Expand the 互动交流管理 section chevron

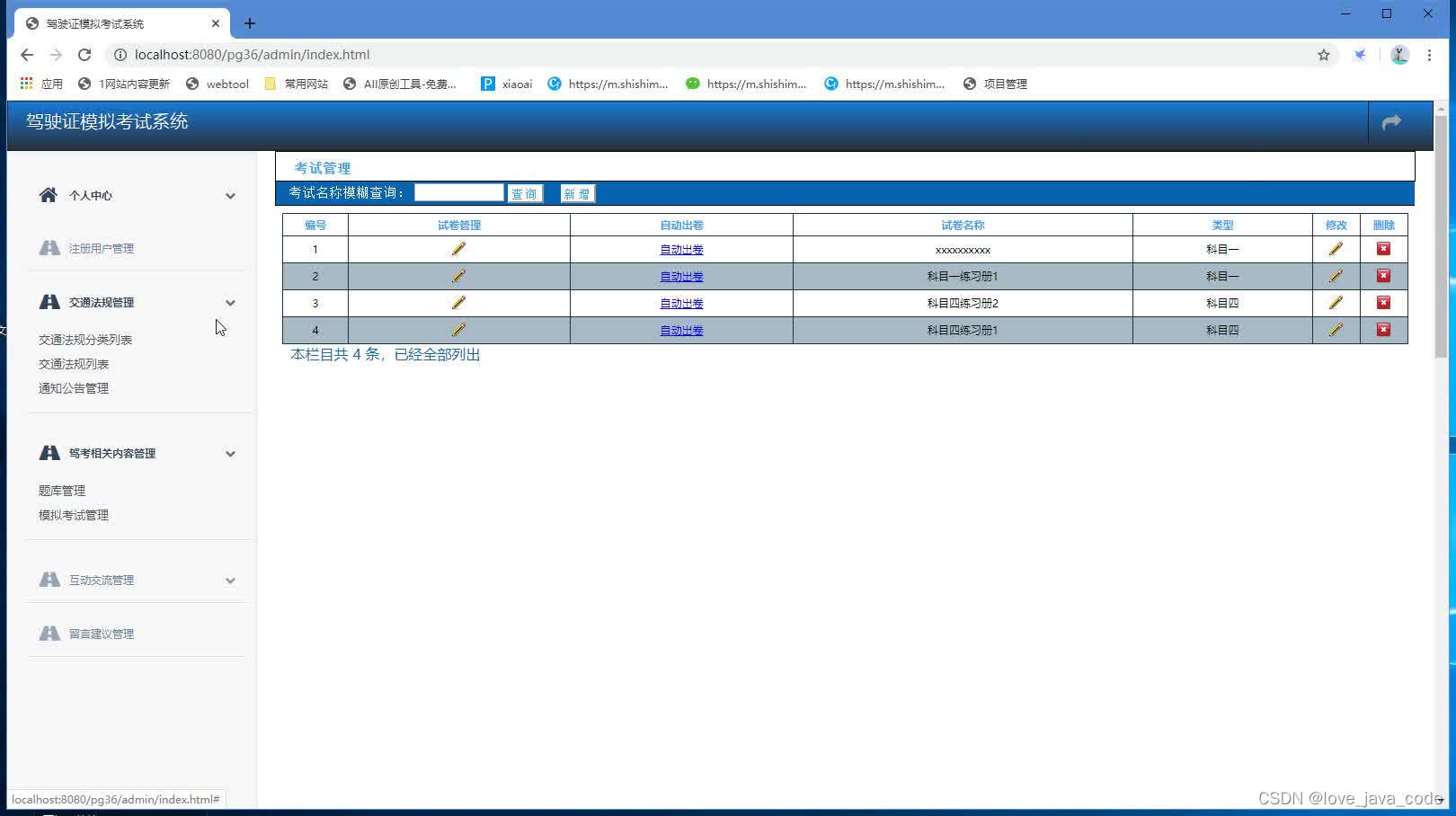[x=230, y=581]
